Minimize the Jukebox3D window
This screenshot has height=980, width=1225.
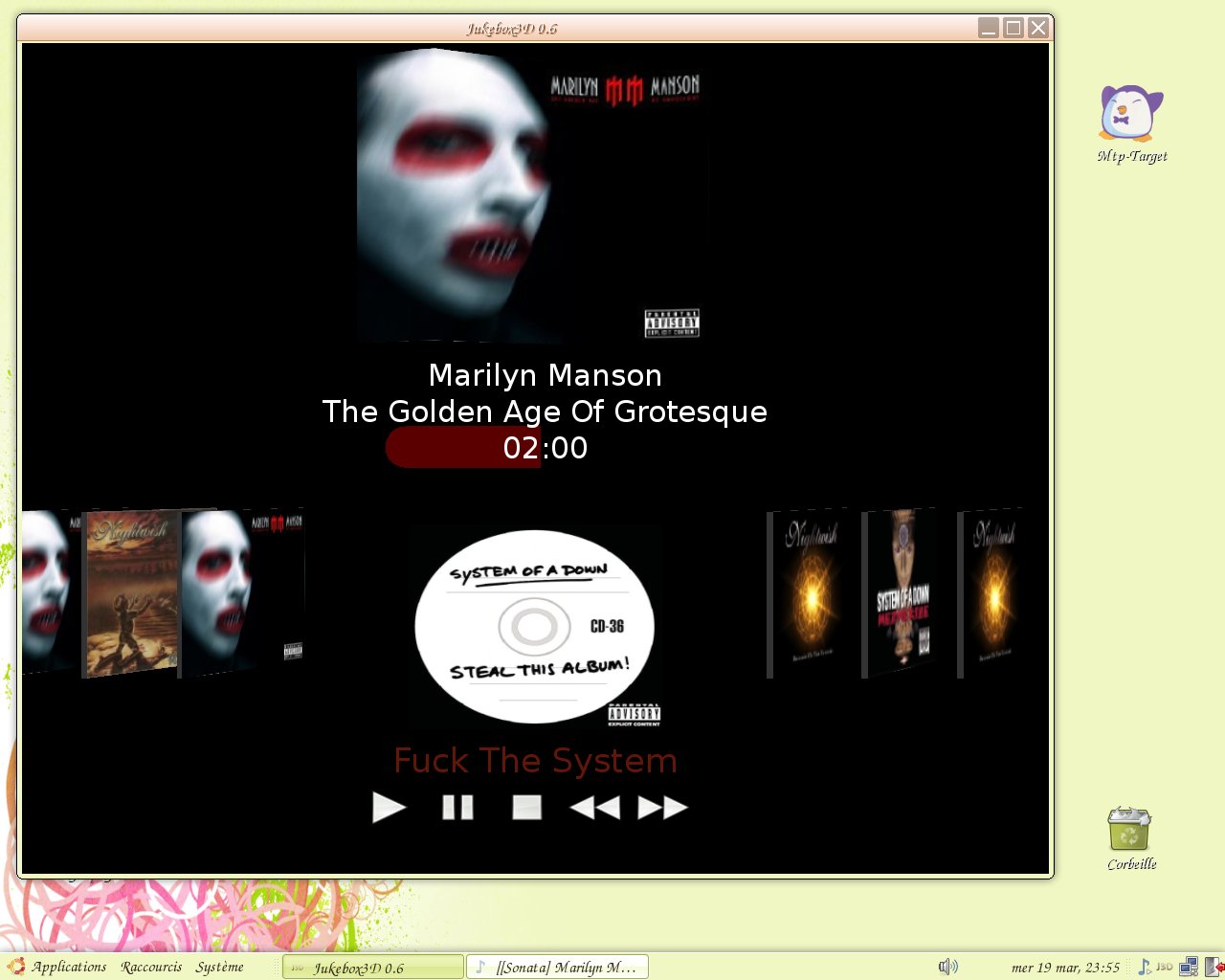pos(989,28)
